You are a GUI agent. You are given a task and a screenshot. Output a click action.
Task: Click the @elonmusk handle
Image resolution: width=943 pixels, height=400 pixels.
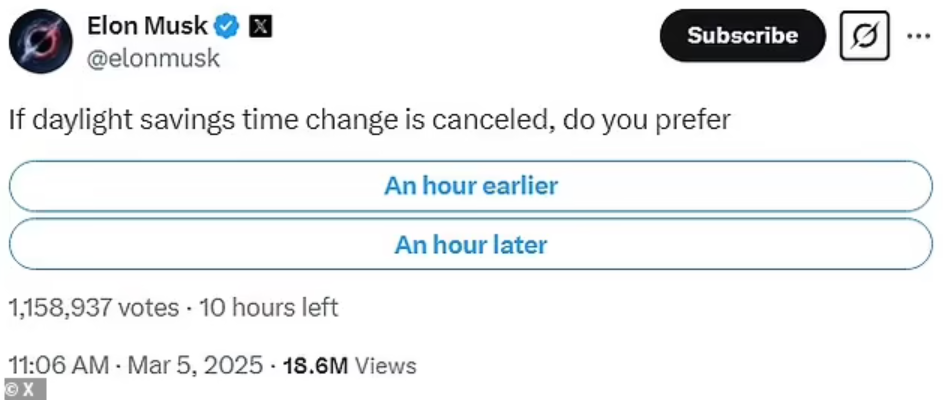pyautogui.click(x=153, y=59)
